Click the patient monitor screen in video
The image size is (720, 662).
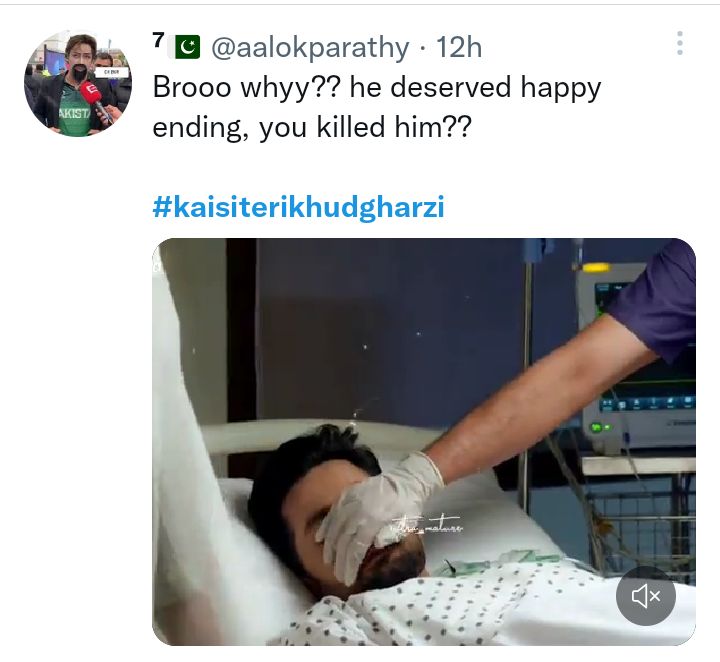(643, 349)
